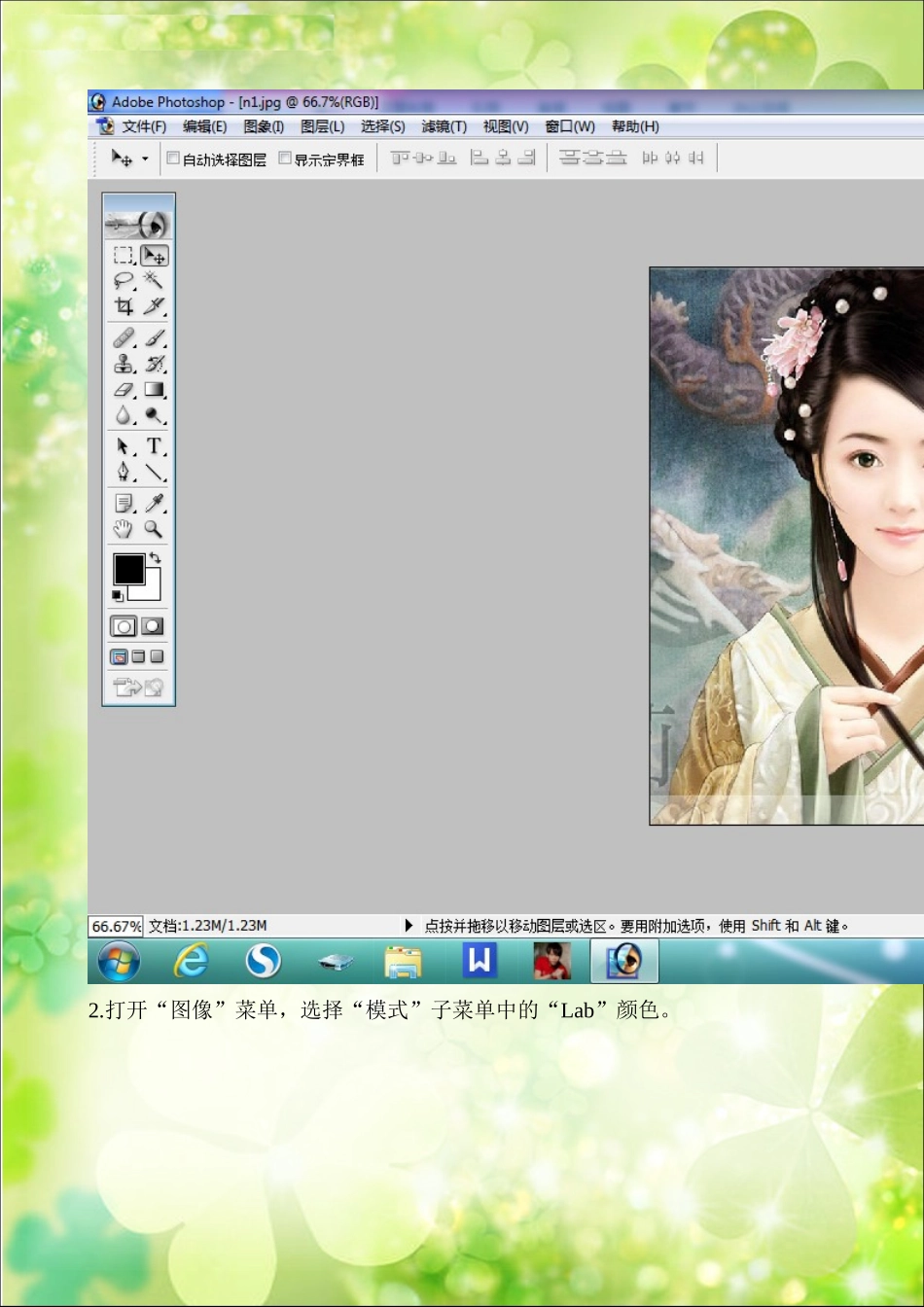Open the 文件(F) menu

[x=144, y=126]
